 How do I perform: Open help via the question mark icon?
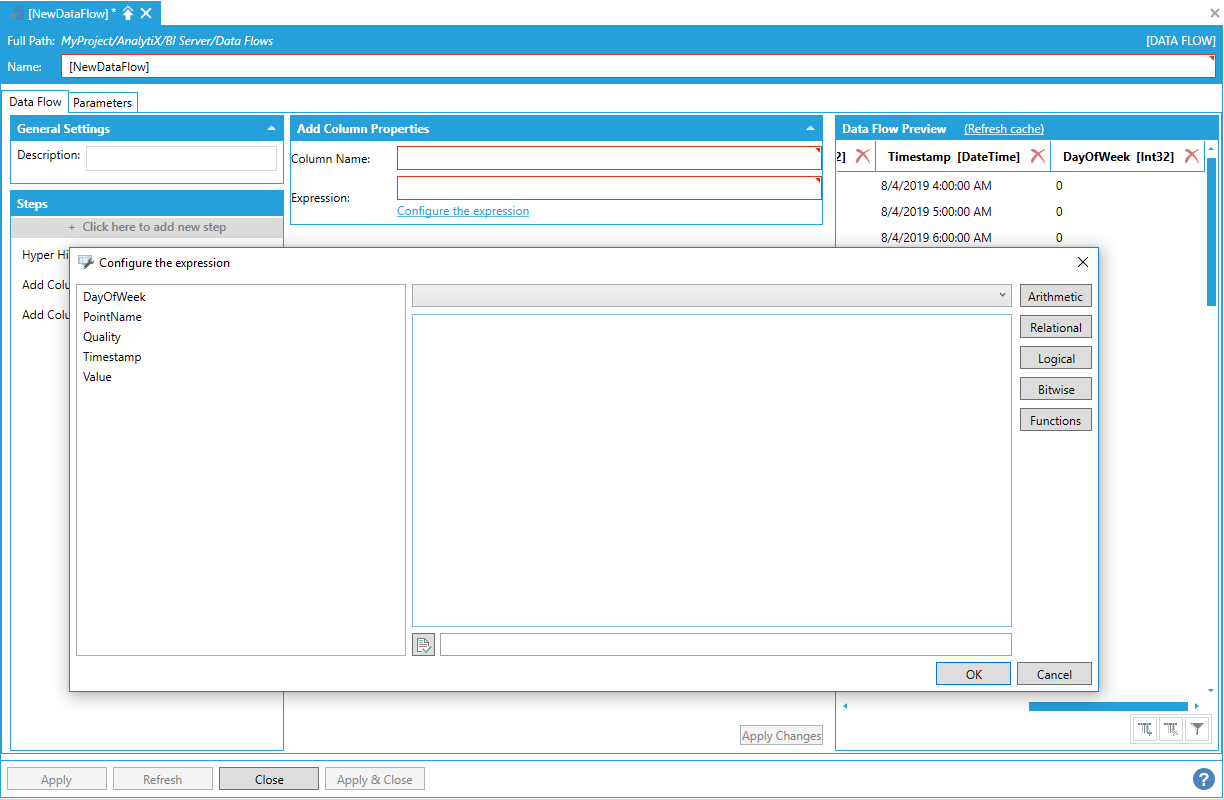click(1203, 779)
